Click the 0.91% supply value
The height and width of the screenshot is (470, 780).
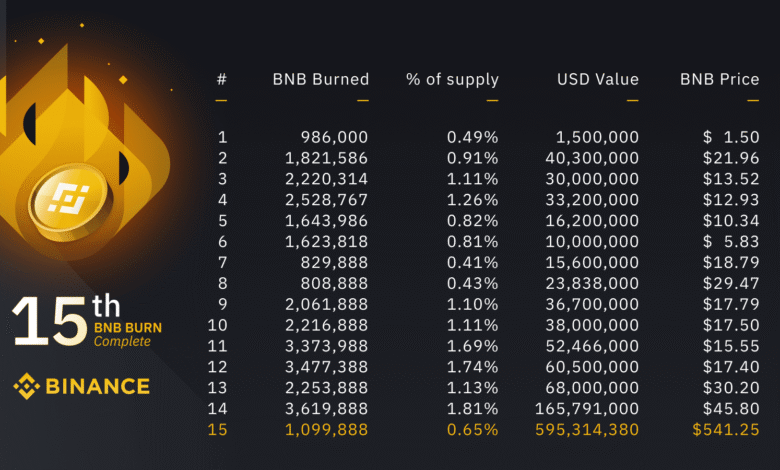click(473, 158)
